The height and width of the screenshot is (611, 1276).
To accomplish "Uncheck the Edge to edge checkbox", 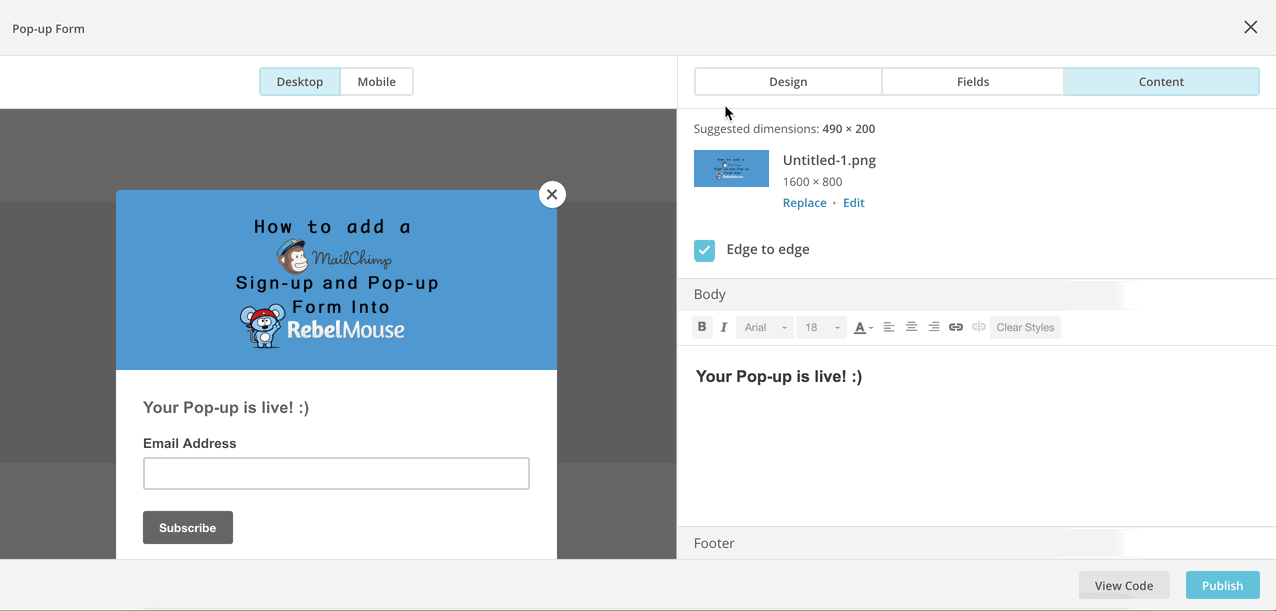I will click(705, 250).
